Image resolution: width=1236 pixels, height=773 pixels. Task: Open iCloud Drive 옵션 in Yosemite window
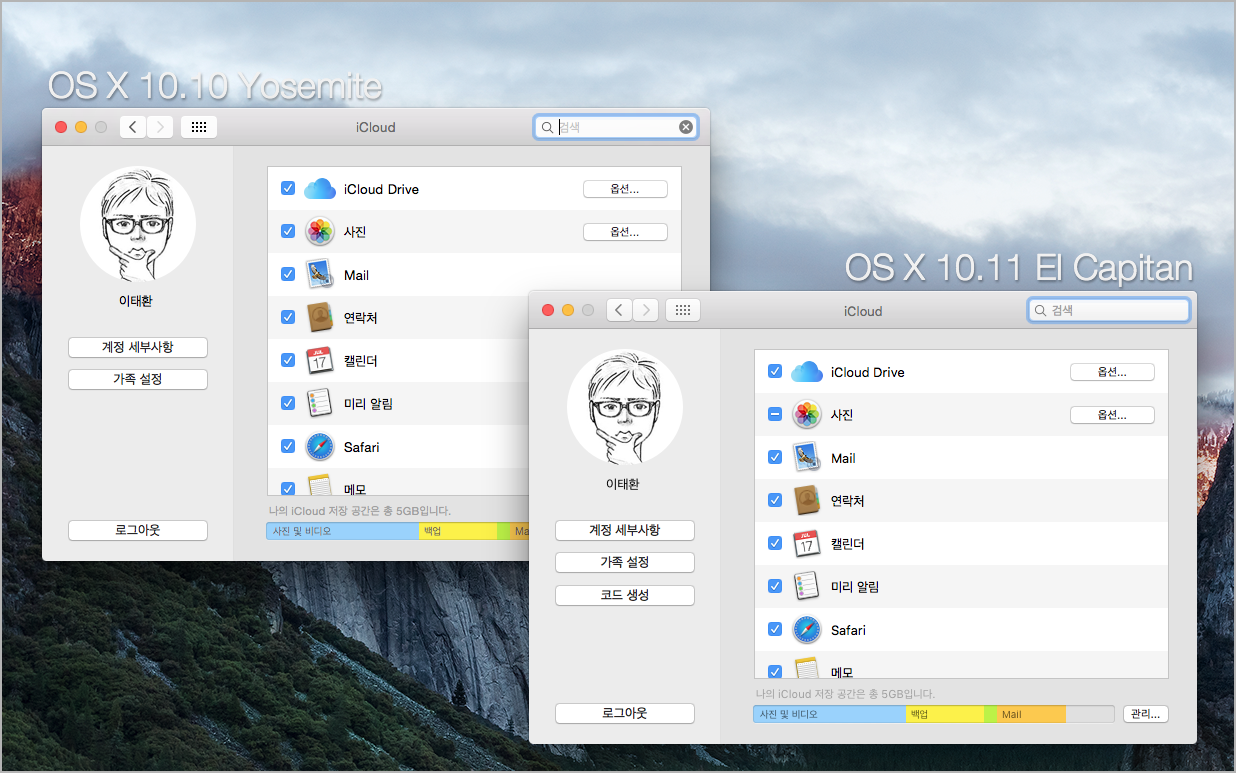625,189
